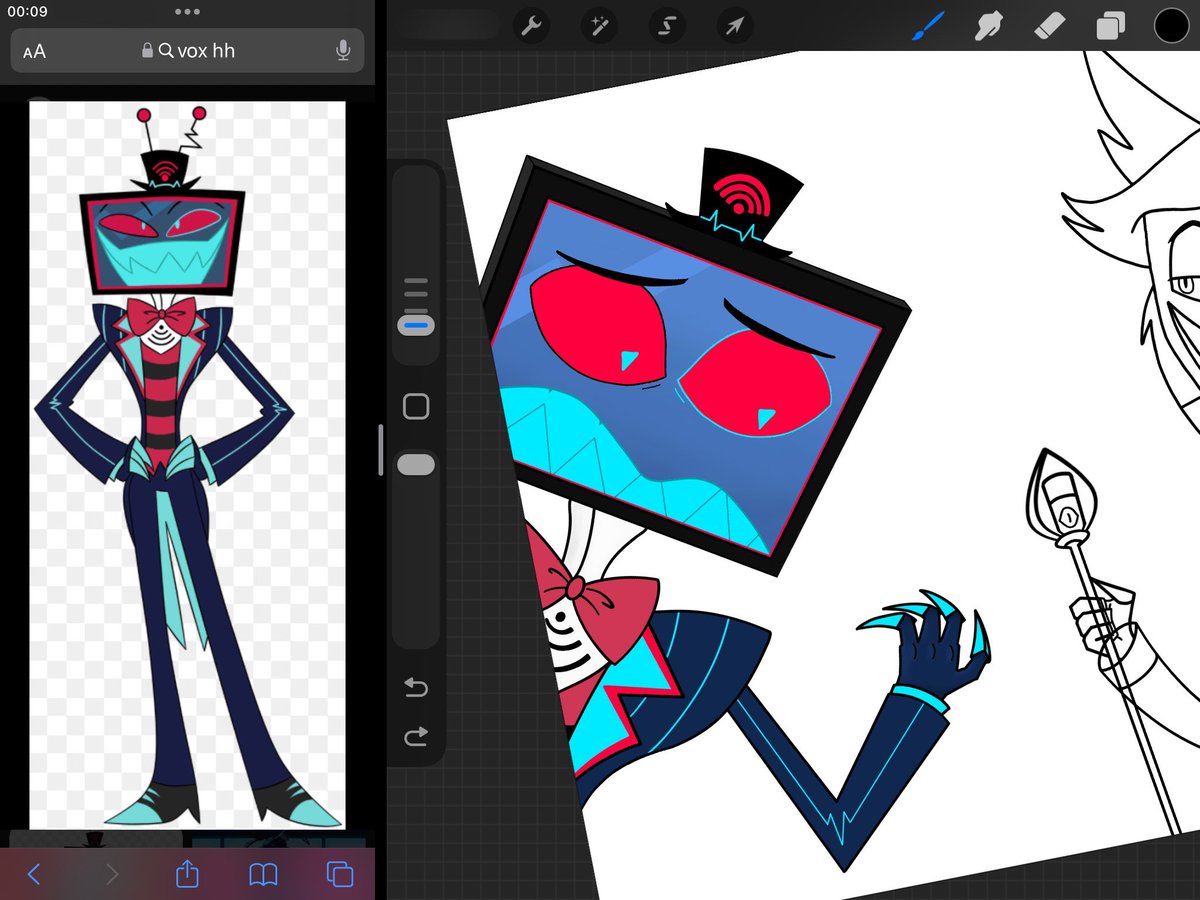Open the AA reader text options
This screenshot has height=900, width=1200.
[x=34, y=51]
